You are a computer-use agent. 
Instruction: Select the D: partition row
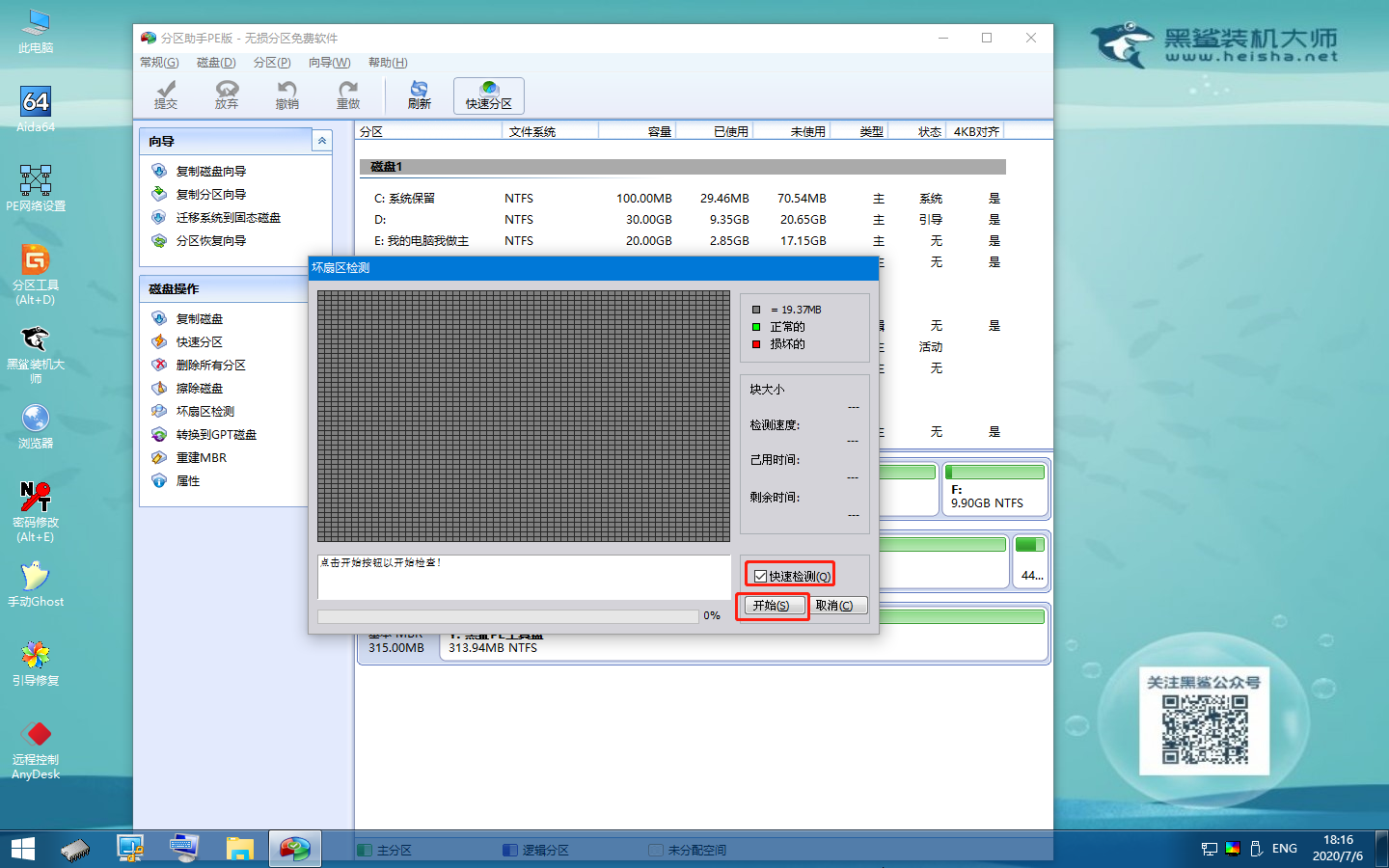point(683,219)
